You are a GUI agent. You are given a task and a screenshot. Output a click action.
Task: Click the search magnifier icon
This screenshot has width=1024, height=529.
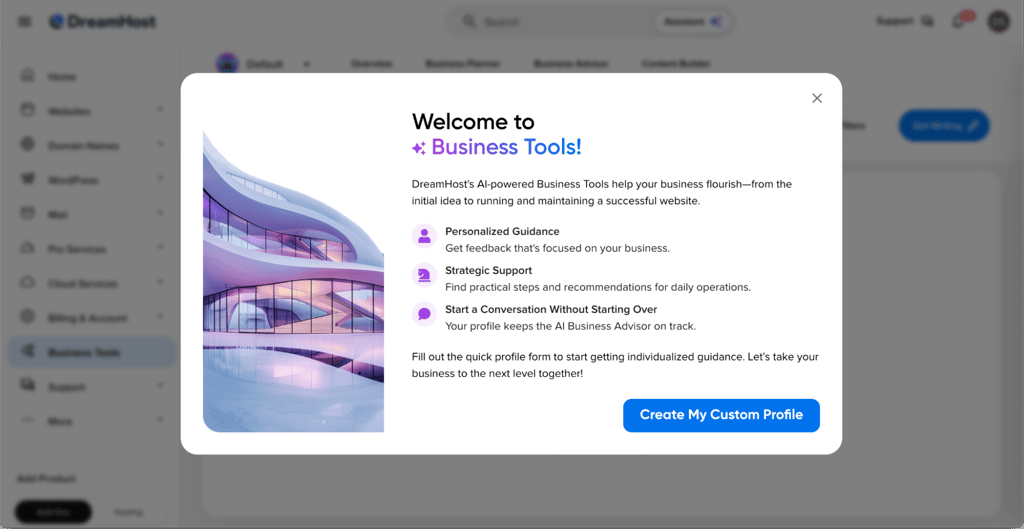point(468,21)
